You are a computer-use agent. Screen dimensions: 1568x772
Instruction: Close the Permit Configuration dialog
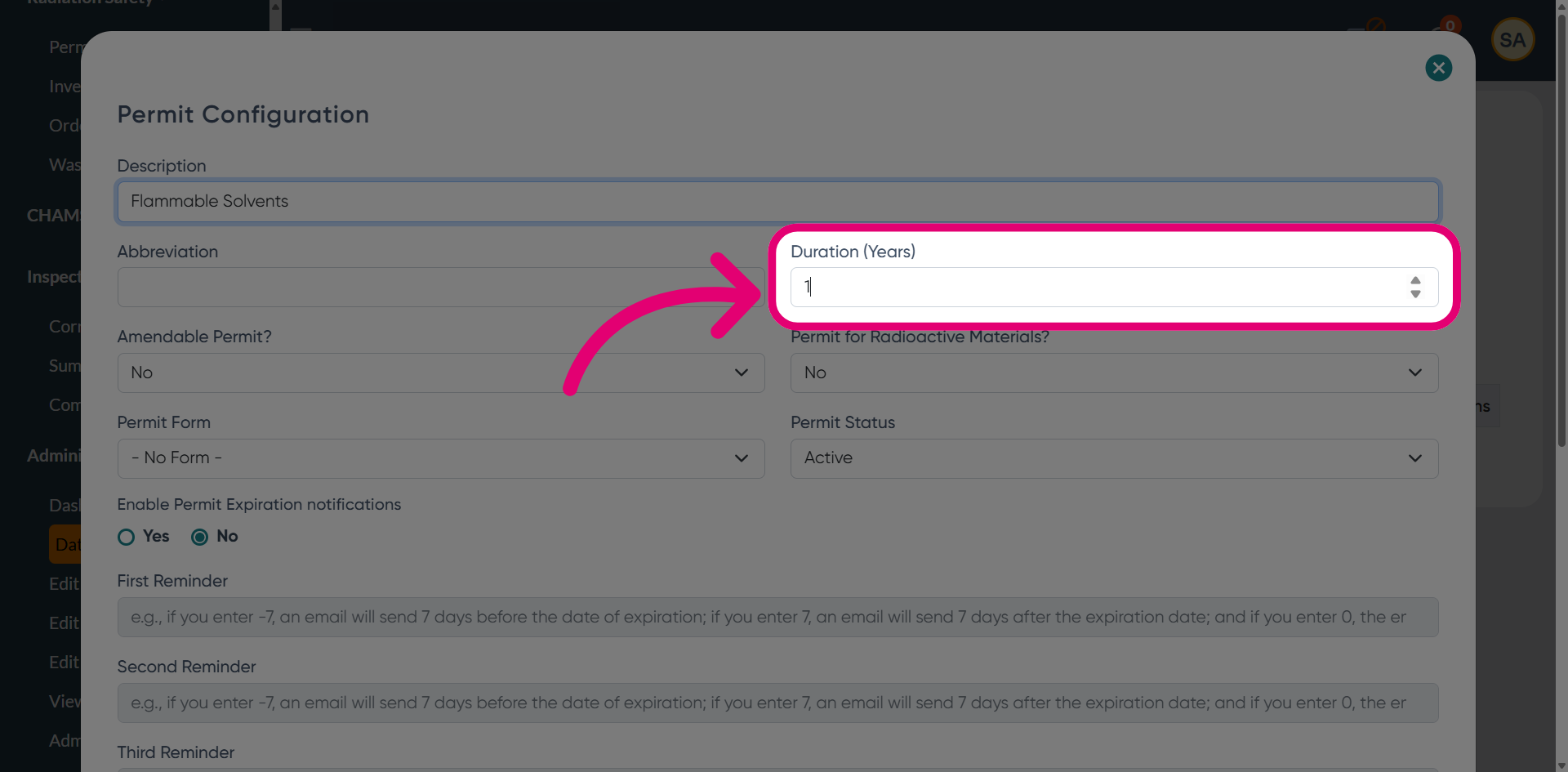[x=1438, y=68]
